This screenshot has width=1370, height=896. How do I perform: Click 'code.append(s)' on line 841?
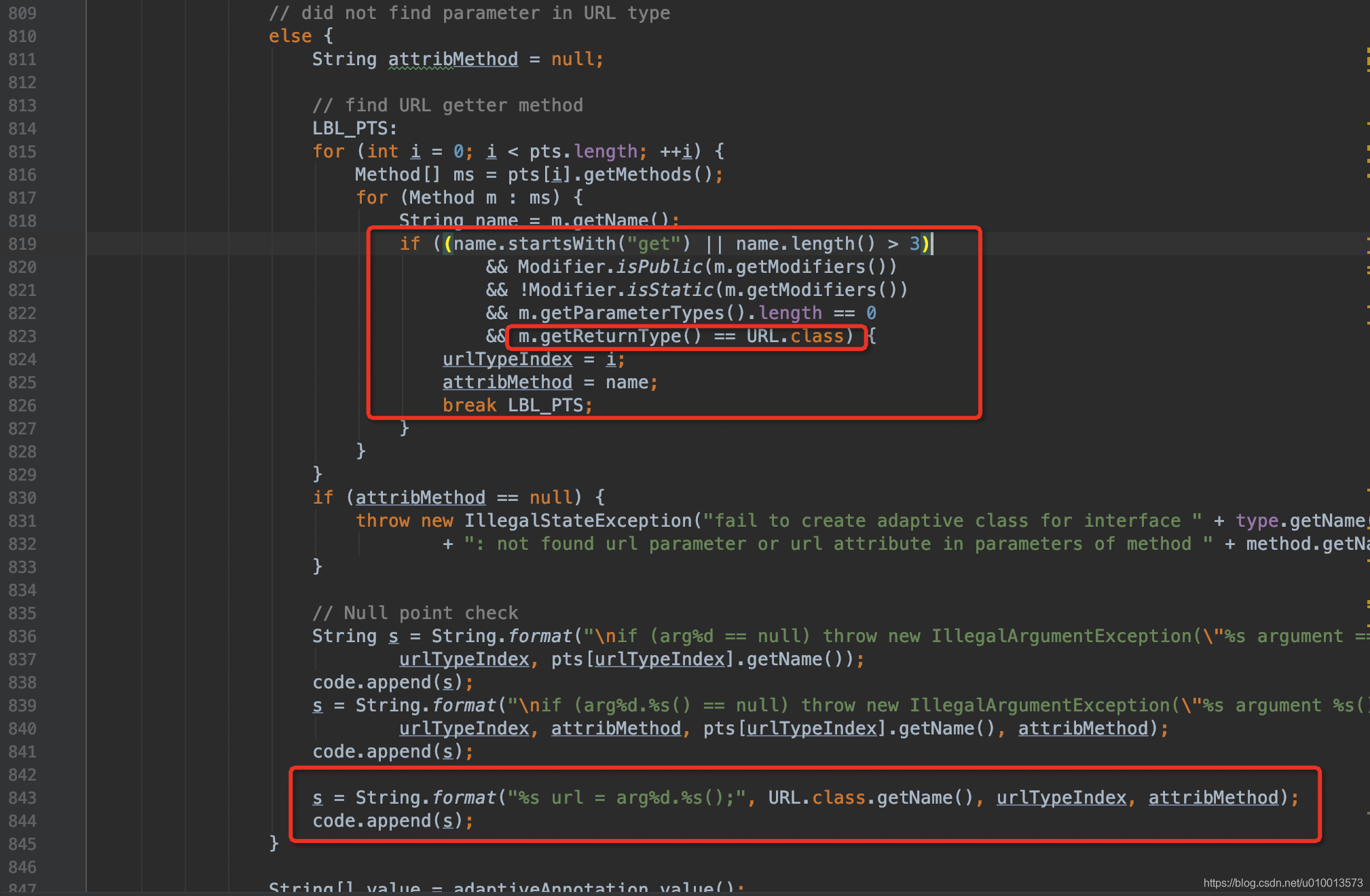tap(388, 751)
